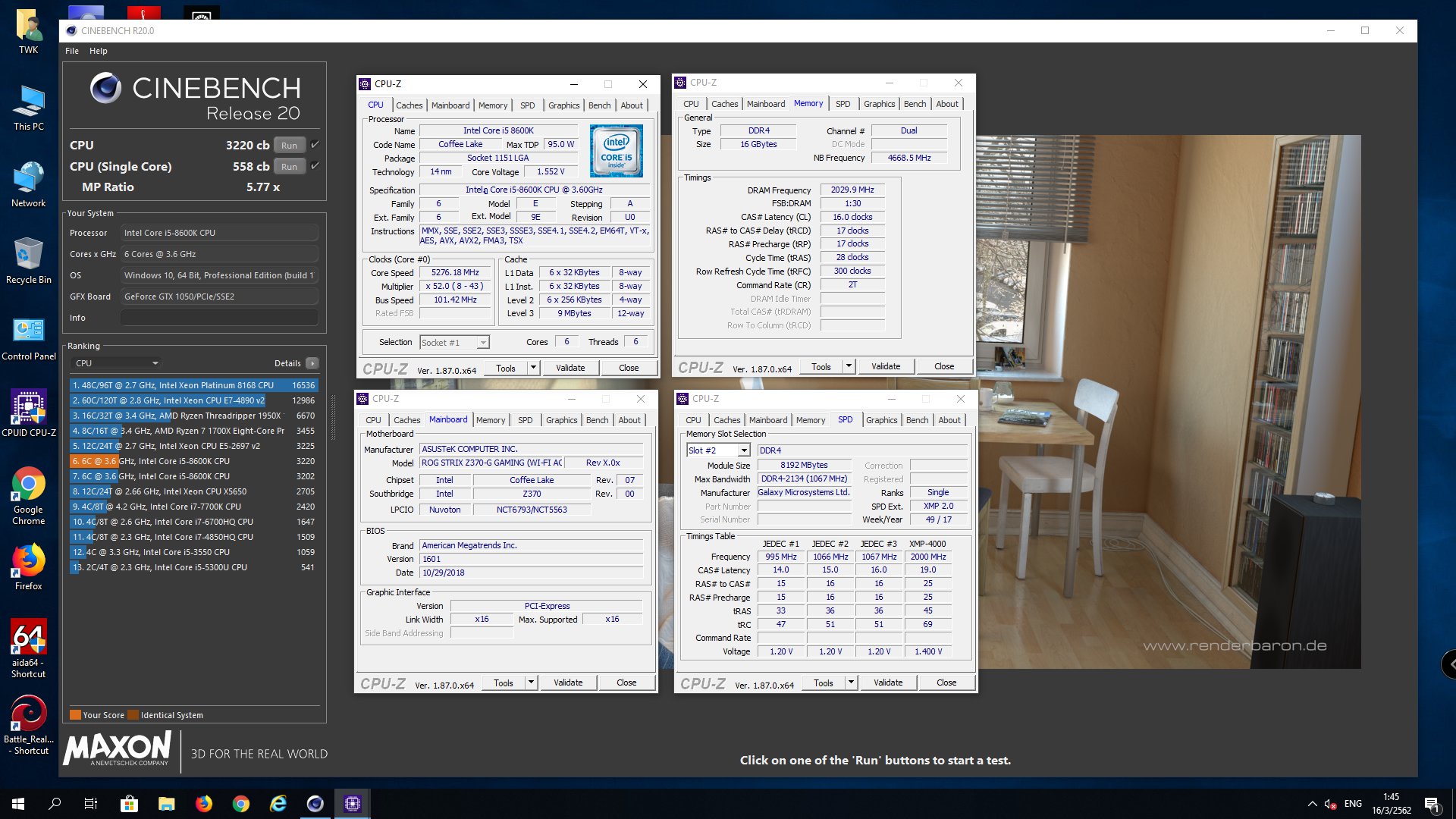
Task: Launch Firefox desktop shortcut
Action: (x=28, y=567)
